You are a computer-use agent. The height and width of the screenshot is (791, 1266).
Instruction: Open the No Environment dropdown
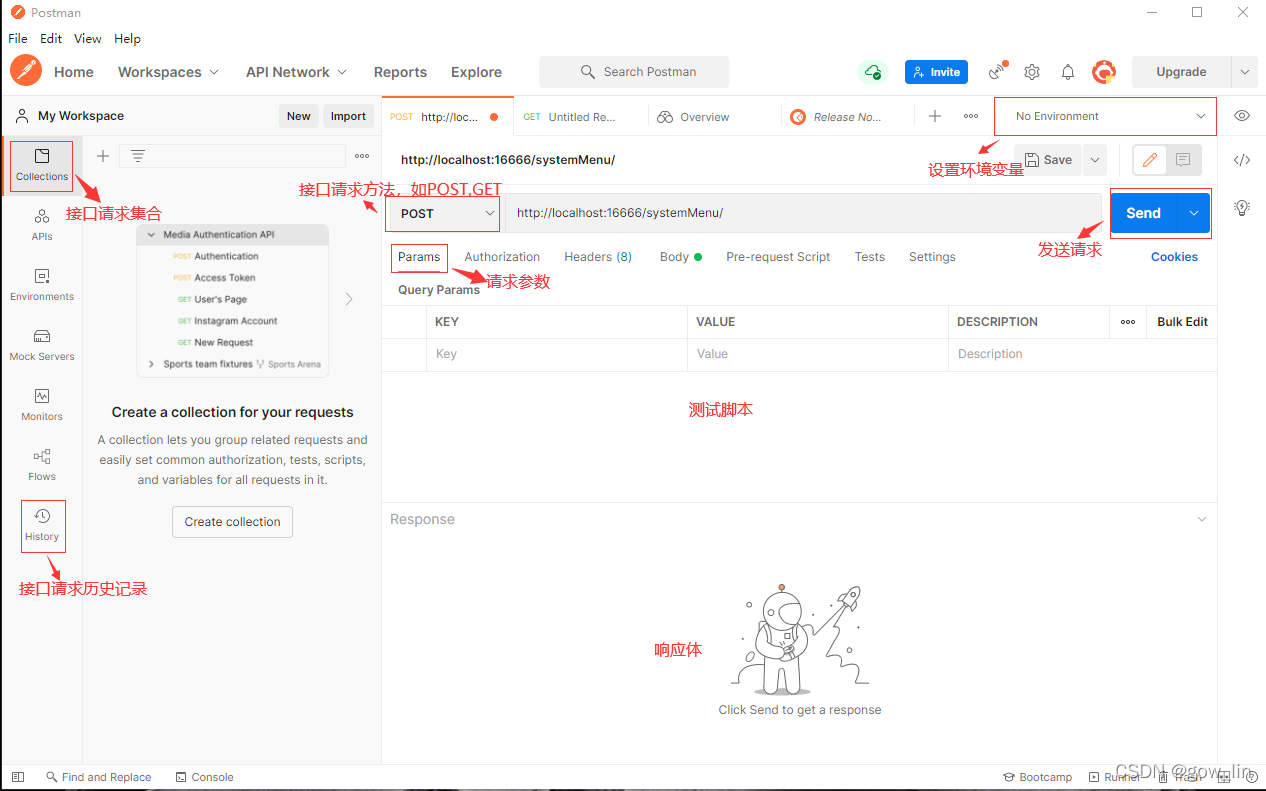click(x=1105, y=116)
